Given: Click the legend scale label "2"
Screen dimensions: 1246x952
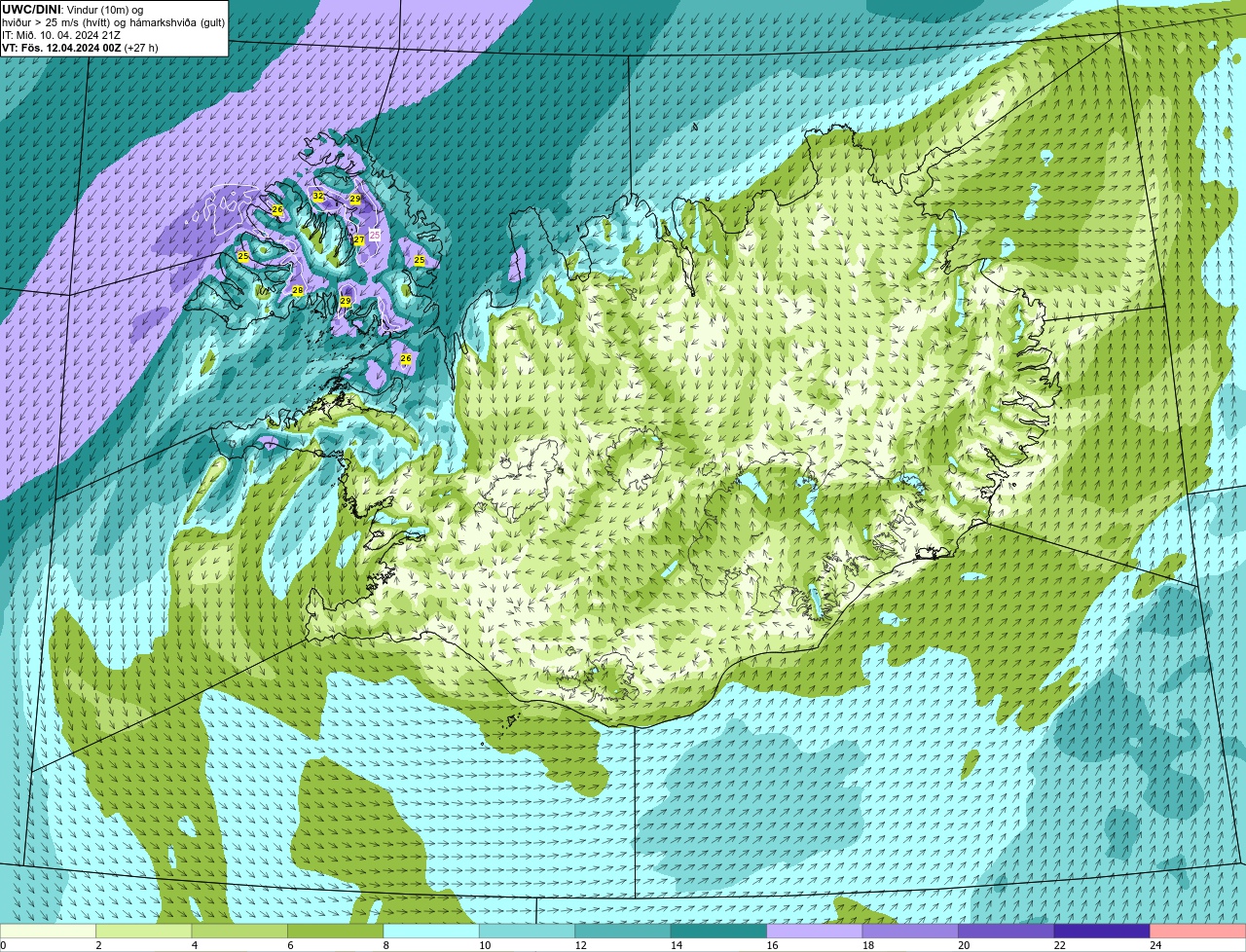Looking at the screenshot, I should 98,945.
